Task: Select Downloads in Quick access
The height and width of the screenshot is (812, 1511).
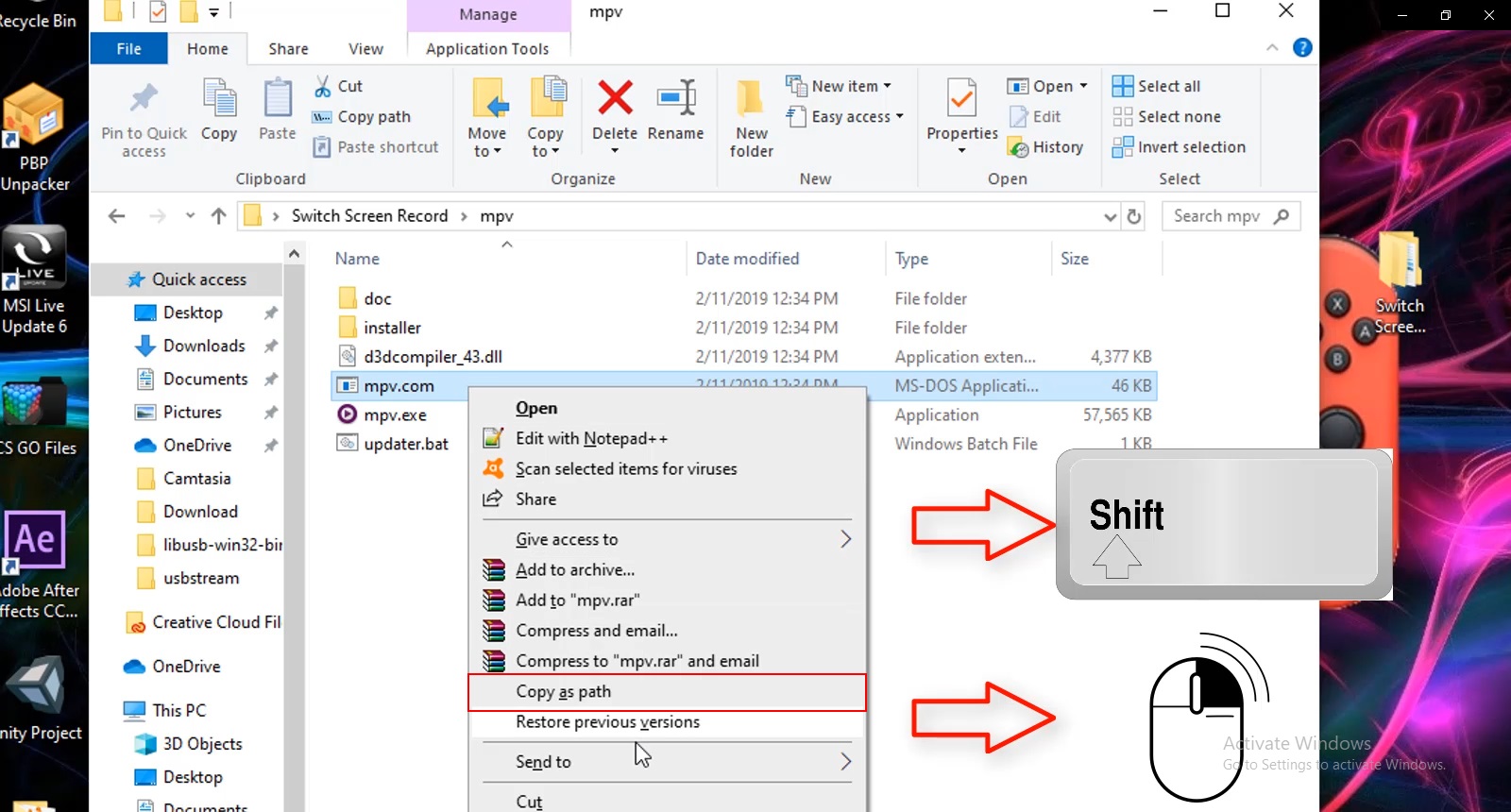Action: click(204, 346)
